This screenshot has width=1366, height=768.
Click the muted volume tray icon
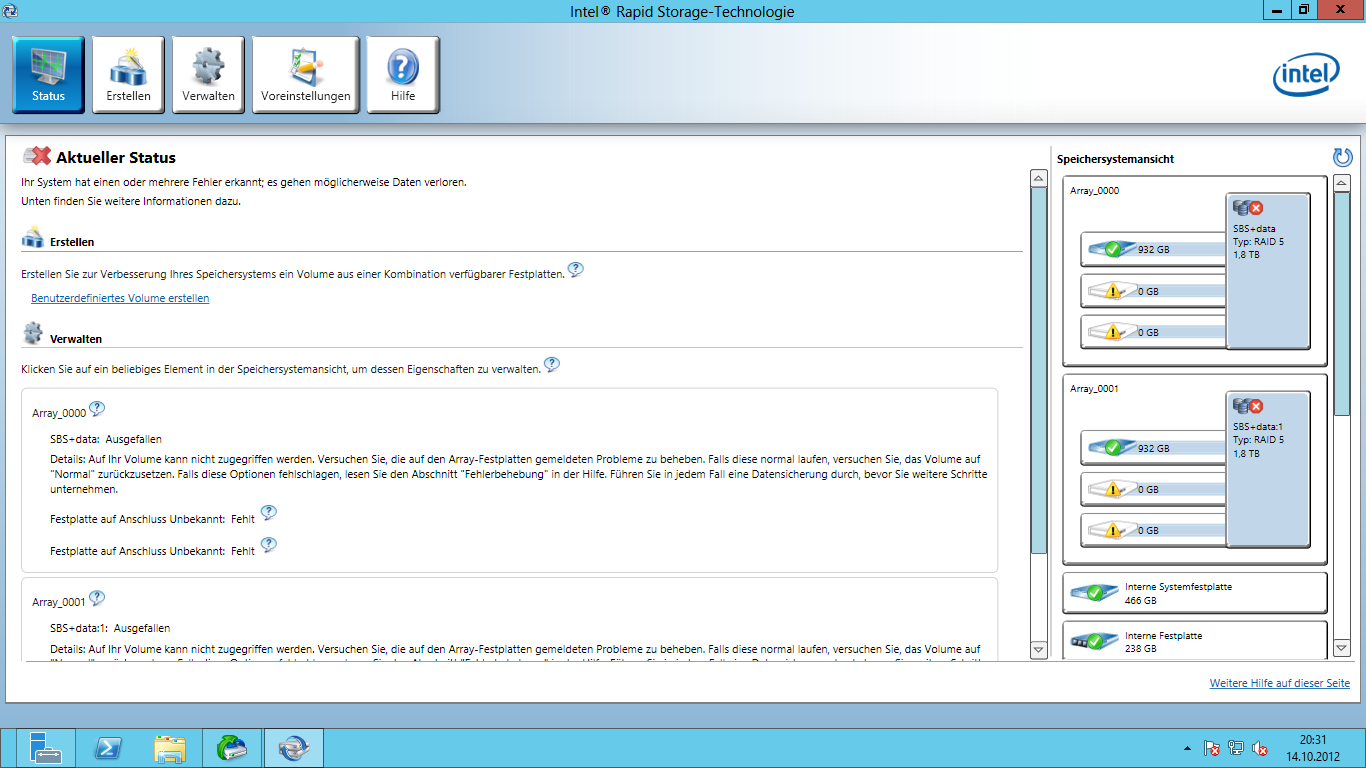[x=1261, y=748]
